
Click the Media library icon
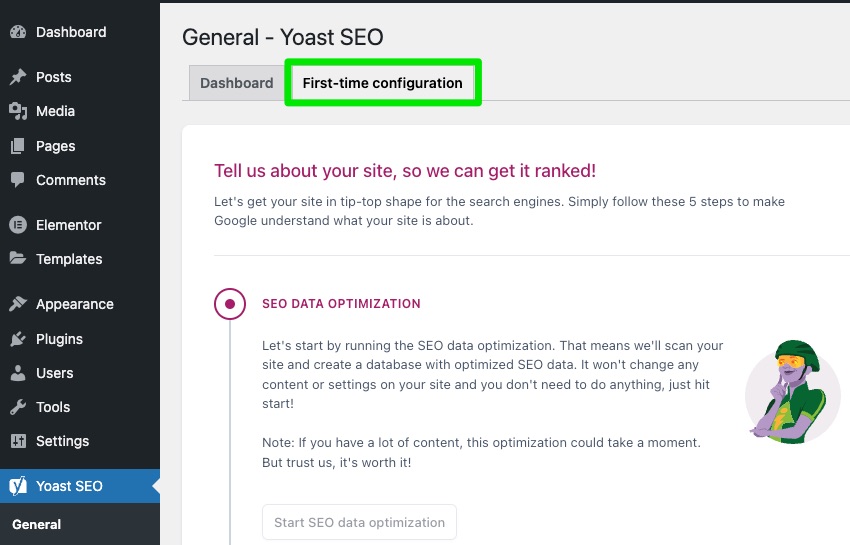click(18, 111)
